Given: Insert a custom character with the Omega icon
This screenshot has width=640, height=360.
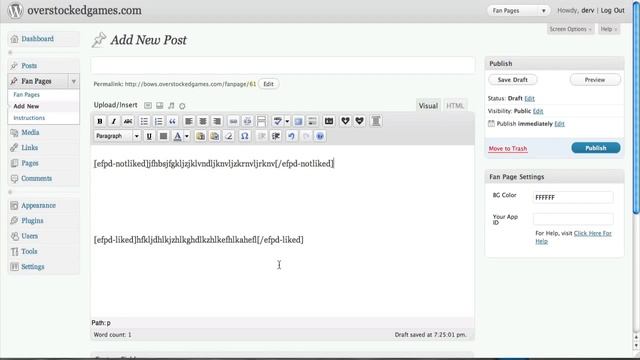Looking at the screenshot, I should [x=244, y=136].
